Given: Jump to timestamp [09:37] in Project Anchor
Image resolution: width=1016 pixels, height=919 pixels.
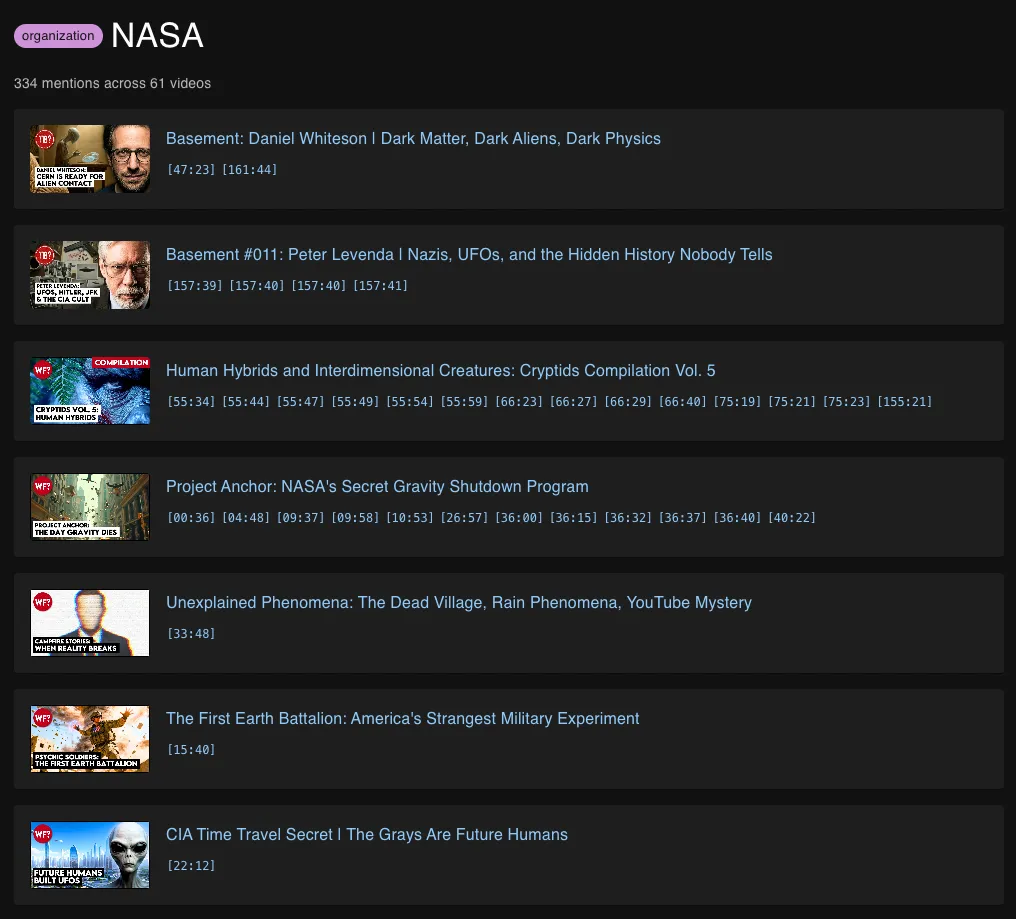Looking at the screenshot, I should pyautogui.click(x=300, y=518).
